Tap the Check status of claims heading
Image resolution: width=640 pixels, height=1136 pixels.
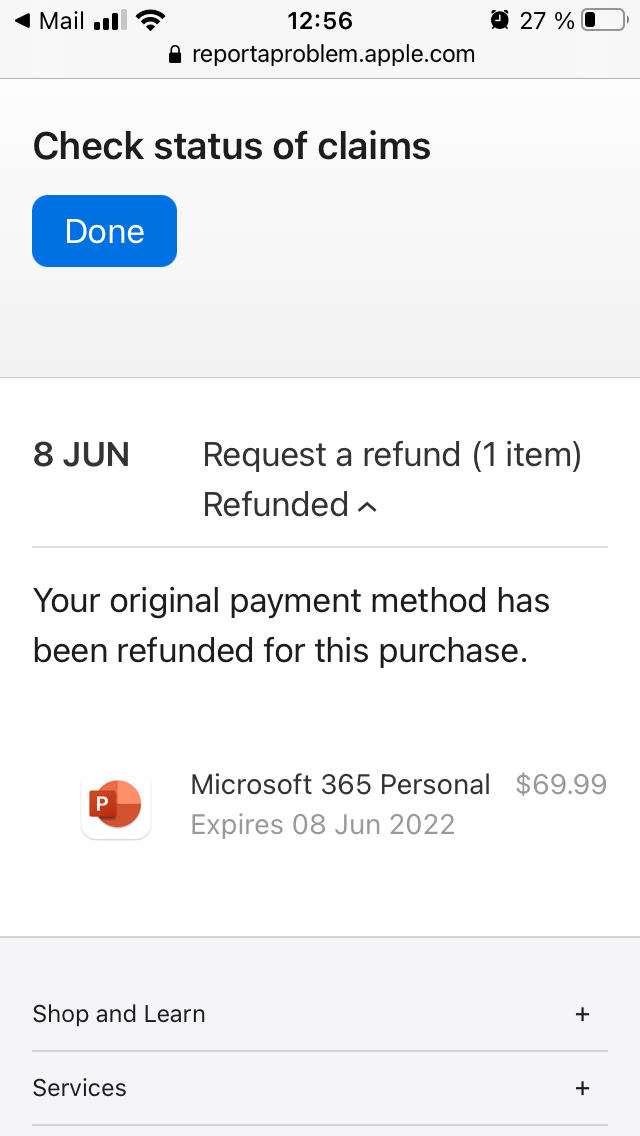(x=232, y=147)
